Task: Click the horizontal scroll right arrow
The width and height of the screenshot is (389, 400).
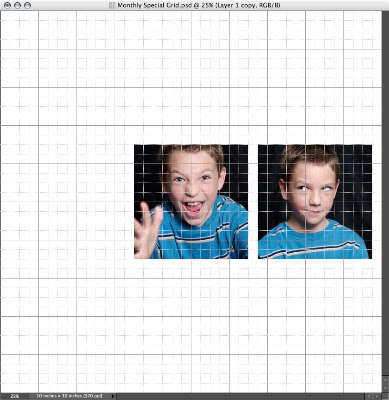Action: (377, 396)
